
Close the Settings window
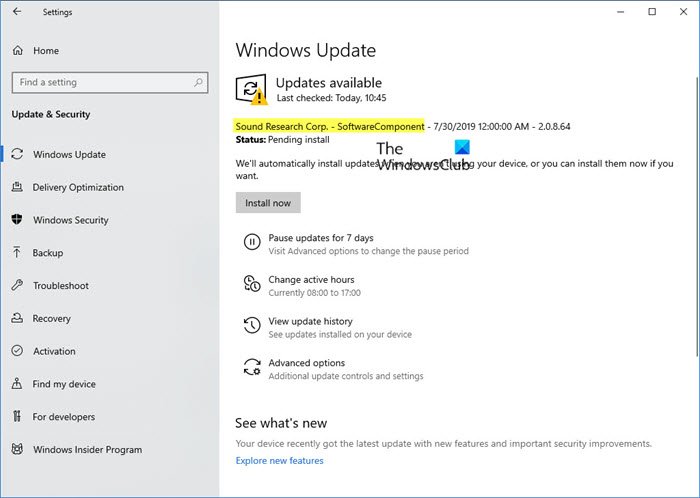click(683, 12)
